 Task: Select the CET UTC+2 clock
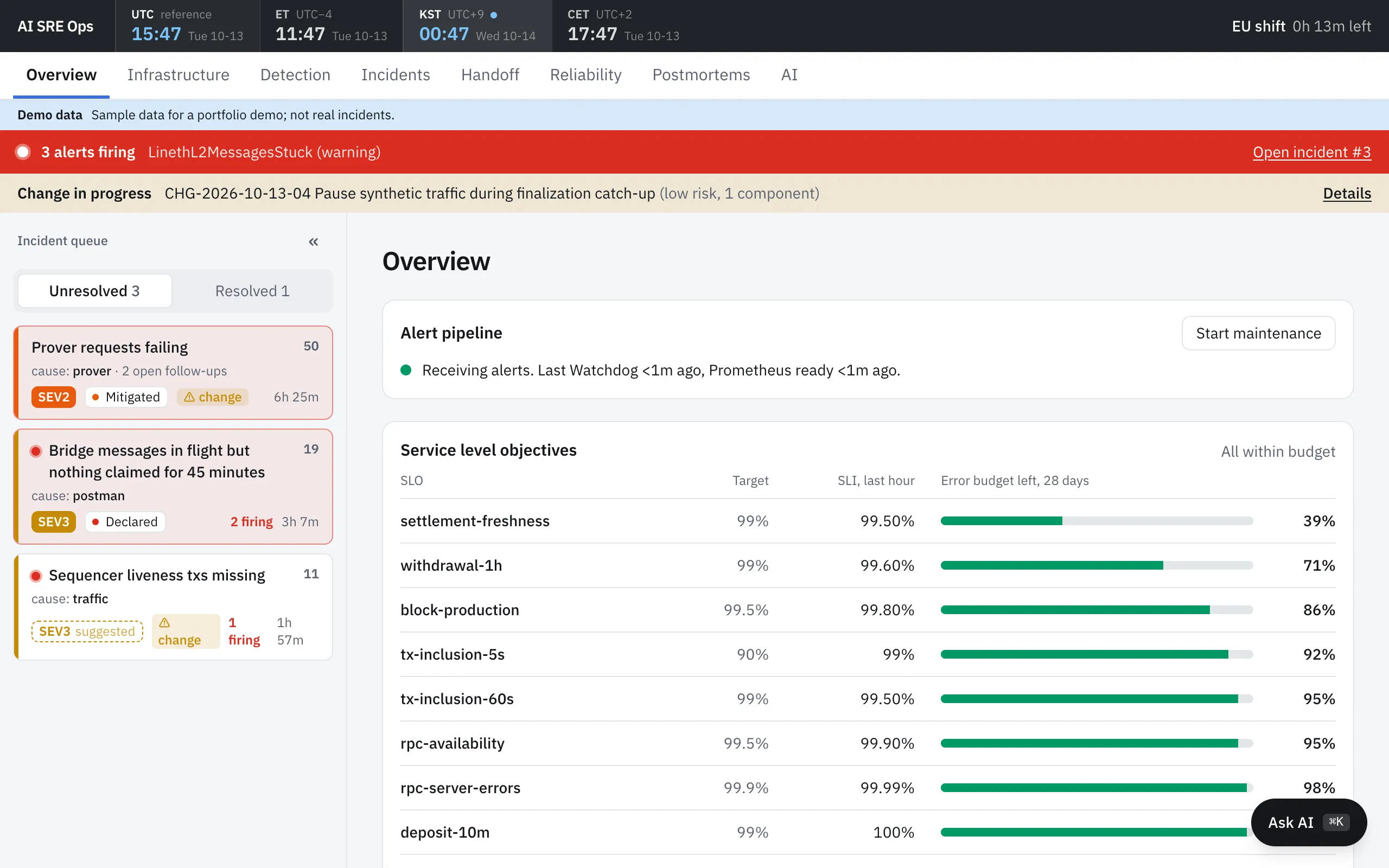point(623,26)
